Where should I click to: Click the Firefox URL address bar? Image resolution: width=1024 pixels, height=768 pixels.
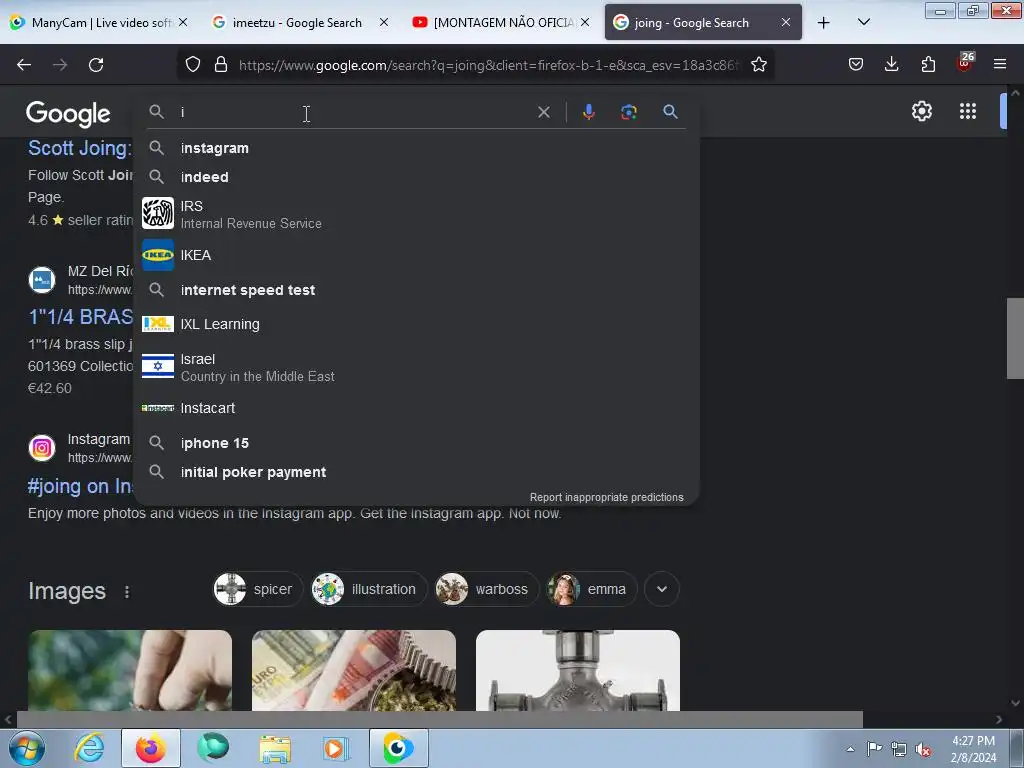pos(488,65)
